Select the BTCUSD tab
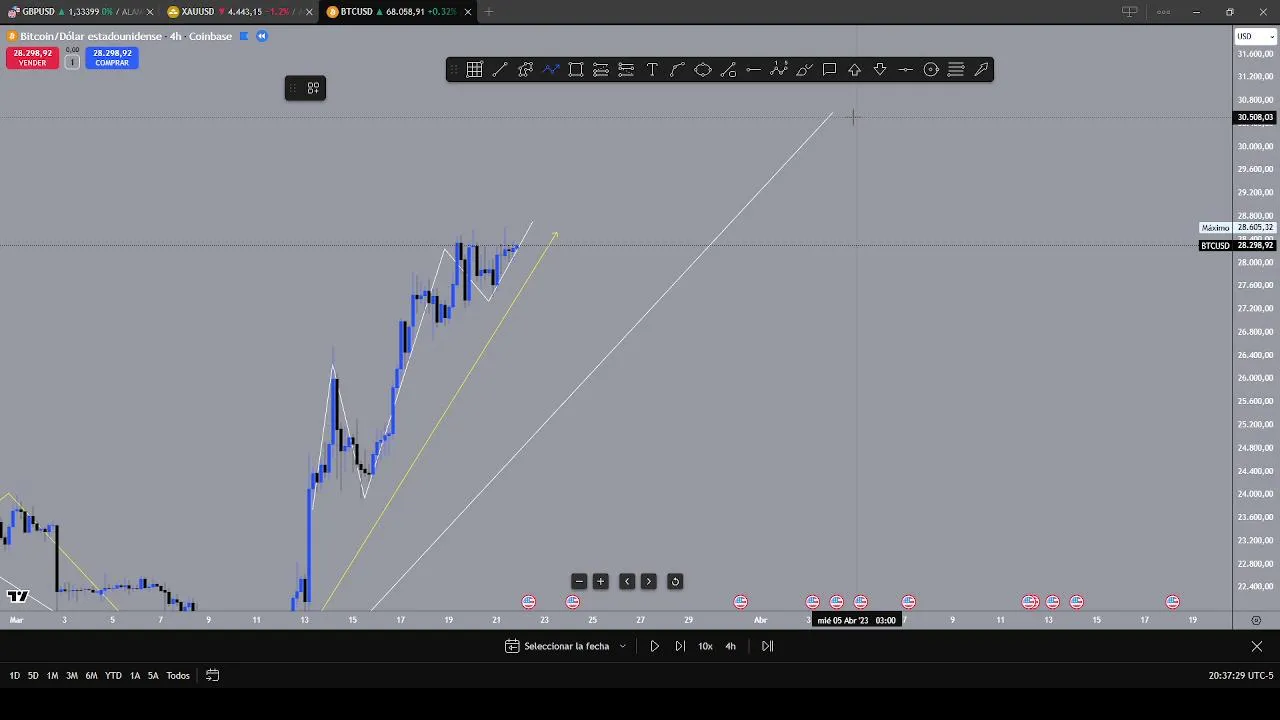Screen dimensions: 1280x720 pos(400,12)
